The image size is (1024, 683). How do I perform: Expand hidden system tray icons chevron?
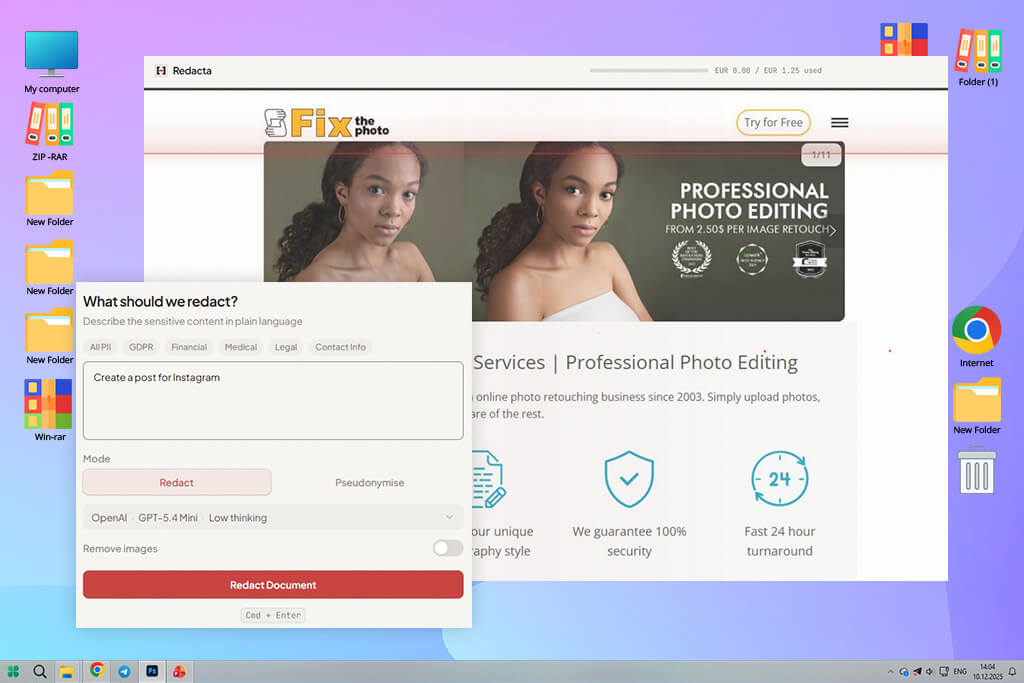click(890, 671)
